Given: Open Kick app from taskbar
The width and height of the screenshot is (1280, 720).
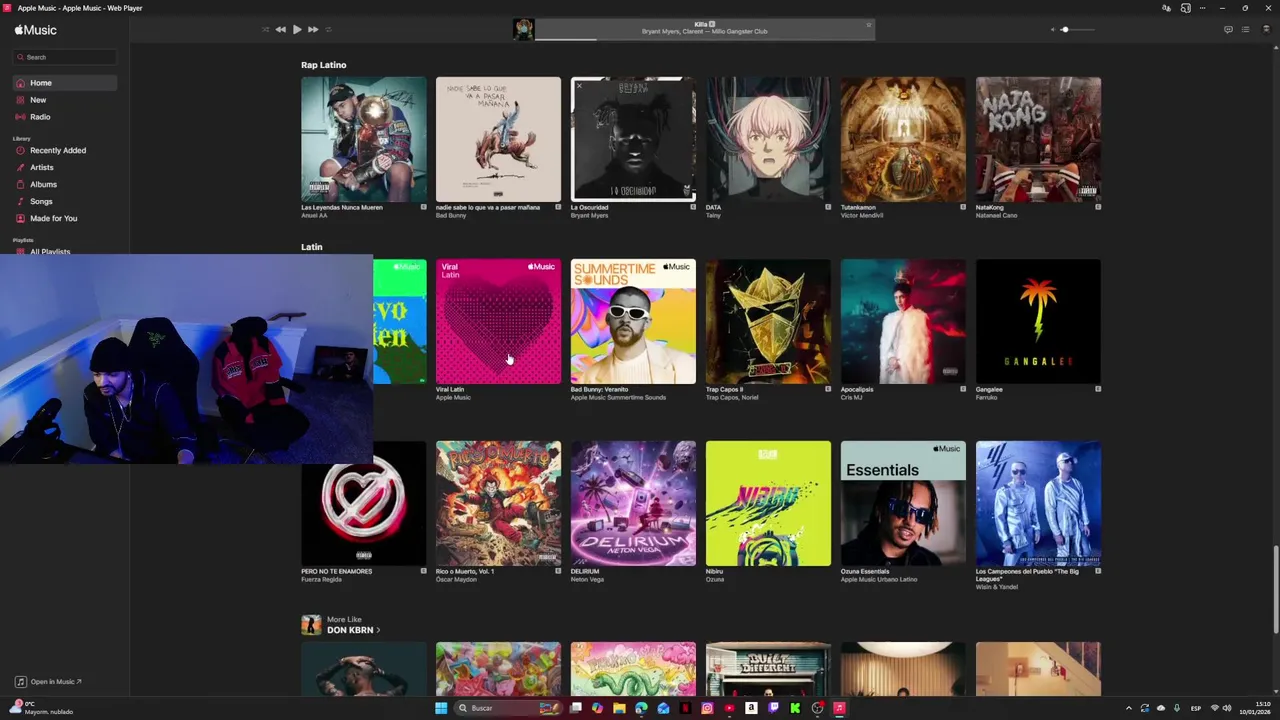Looking at the screenshot, I should point(795,708).
